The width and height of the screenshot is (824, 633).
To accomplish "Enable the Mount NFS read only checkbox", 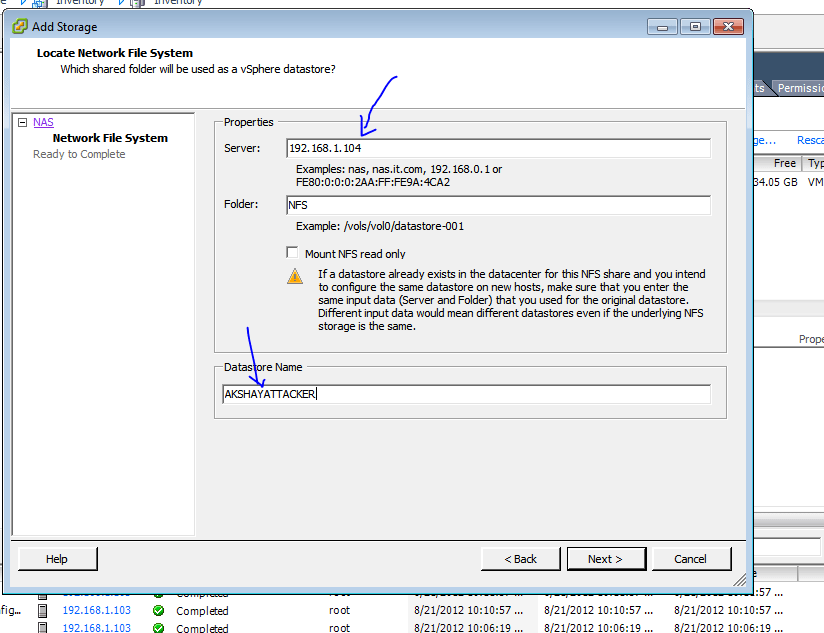I will 292,253.
